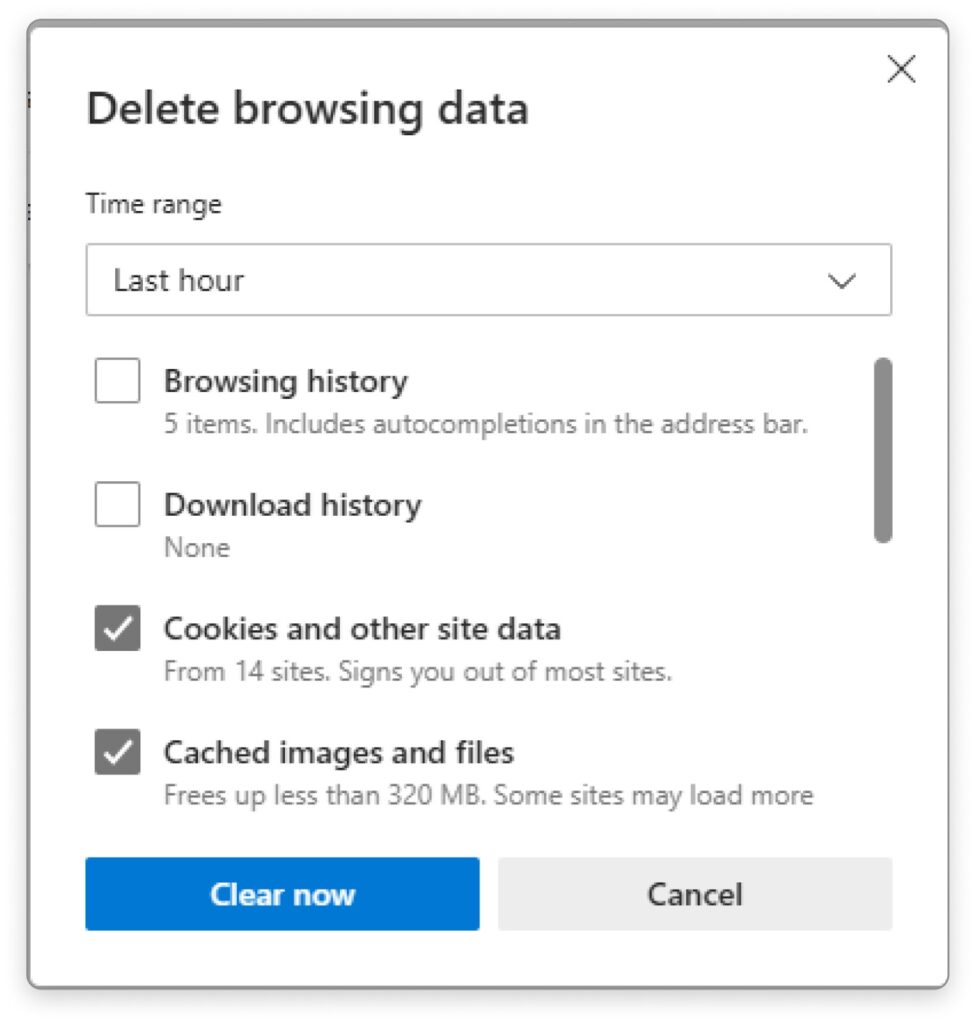Select the Browsing history label text
This screenshot has width=976, height=1024.
[x=286, y=381]
